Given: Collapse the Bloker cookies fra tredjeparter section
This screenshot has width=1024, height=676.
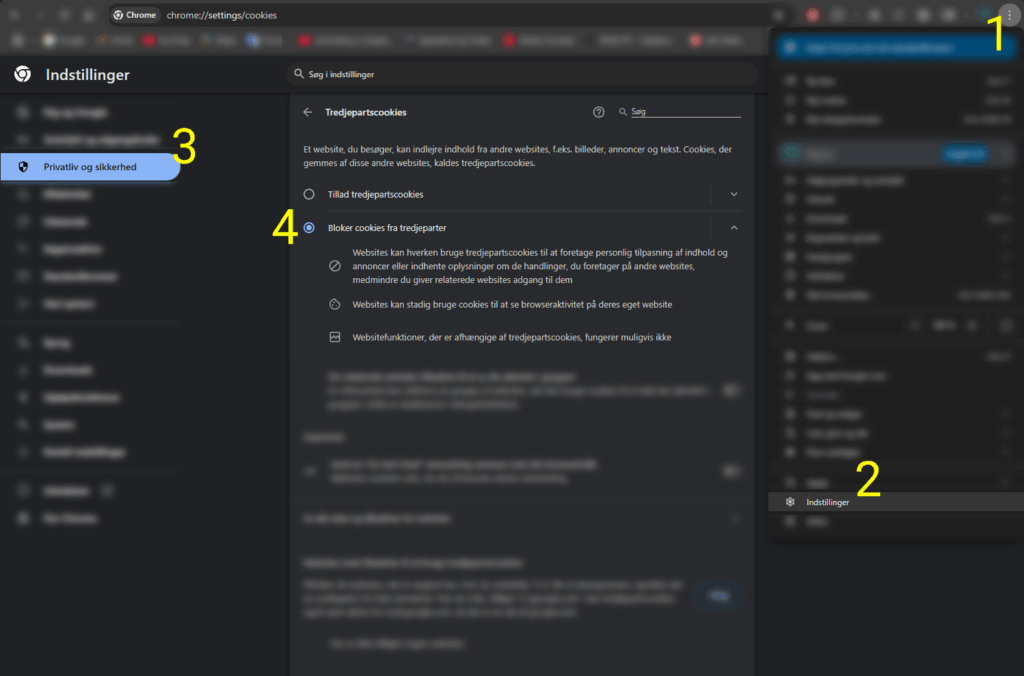Looking at the screenshot, I should [734, 228].
